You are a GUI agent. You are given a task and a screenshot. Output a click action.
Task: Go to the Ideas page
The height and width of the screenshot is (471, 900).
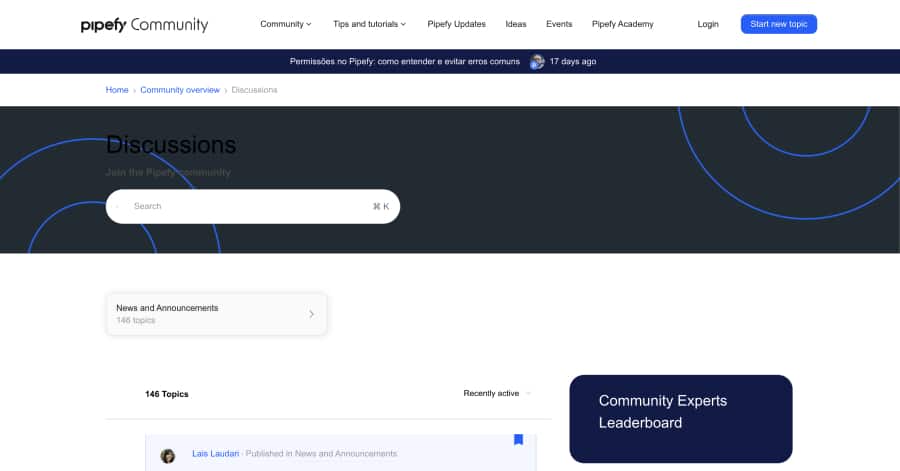(515, 24)
